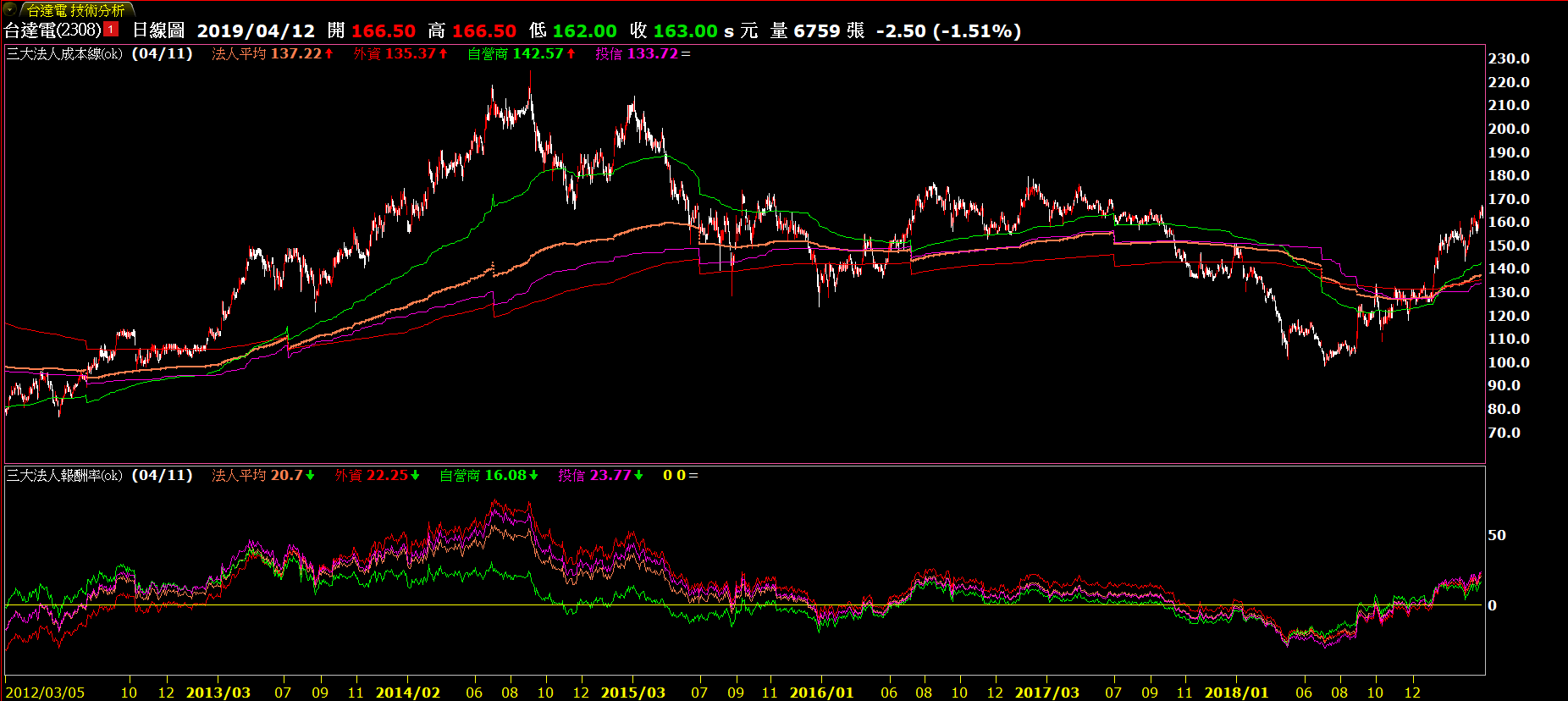Open the round dropdown button beside the tab
This screenshot has height=701, width=1568.
point(10,9)
